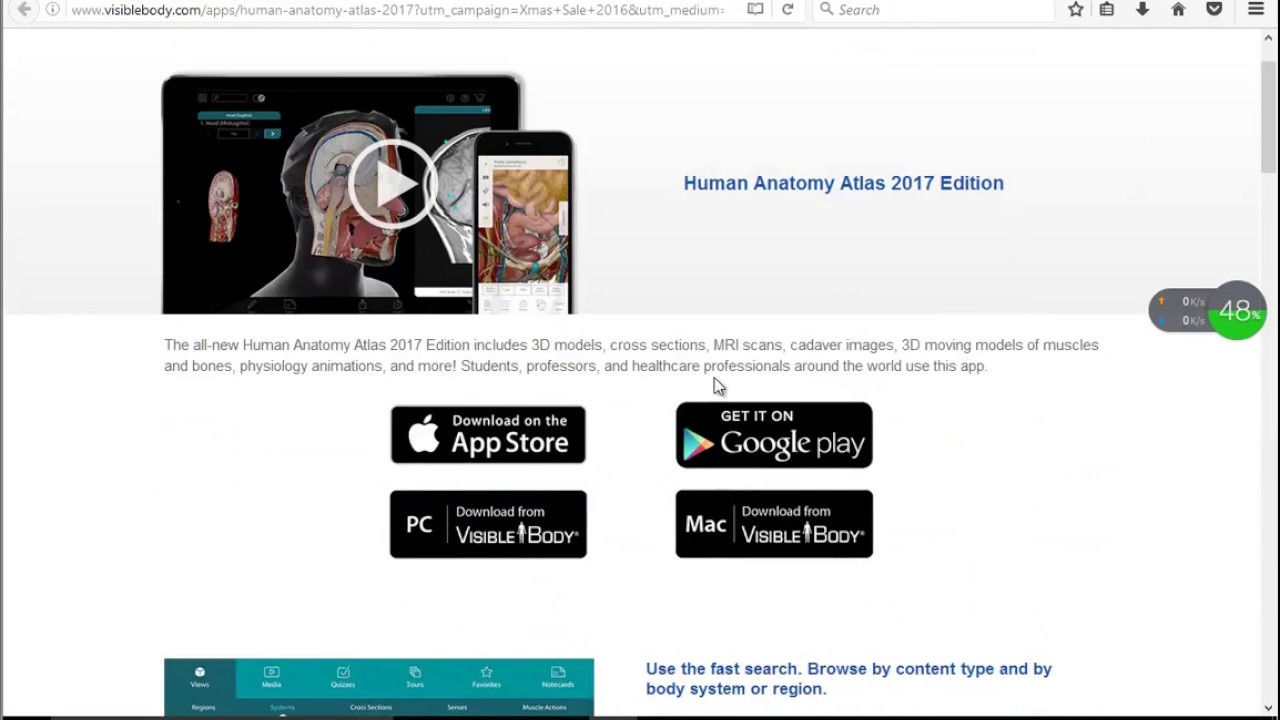Play the Human Anatomy Atlas promo video
Image resolution: width=1280 pixels, height=720 pixels.
[392, 185]
